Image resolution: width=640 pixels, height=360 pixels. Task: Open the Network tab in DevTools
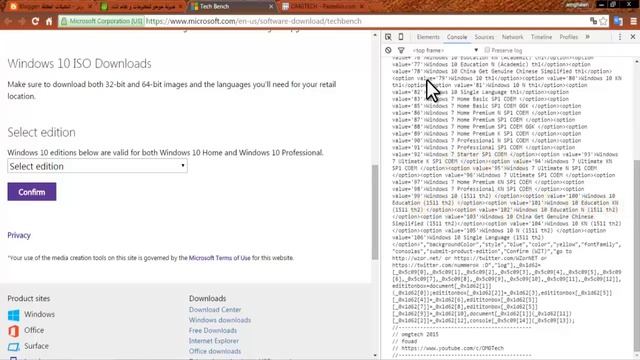point(512,37)
